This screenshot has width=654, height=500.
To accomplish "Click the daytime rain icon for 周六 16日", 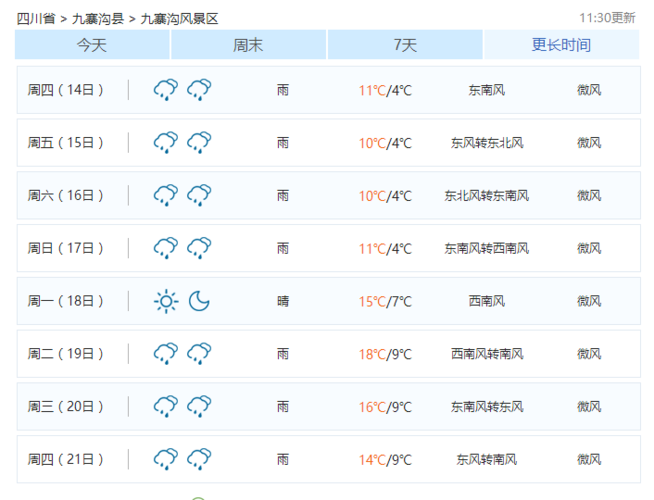I will pos(166,195).
